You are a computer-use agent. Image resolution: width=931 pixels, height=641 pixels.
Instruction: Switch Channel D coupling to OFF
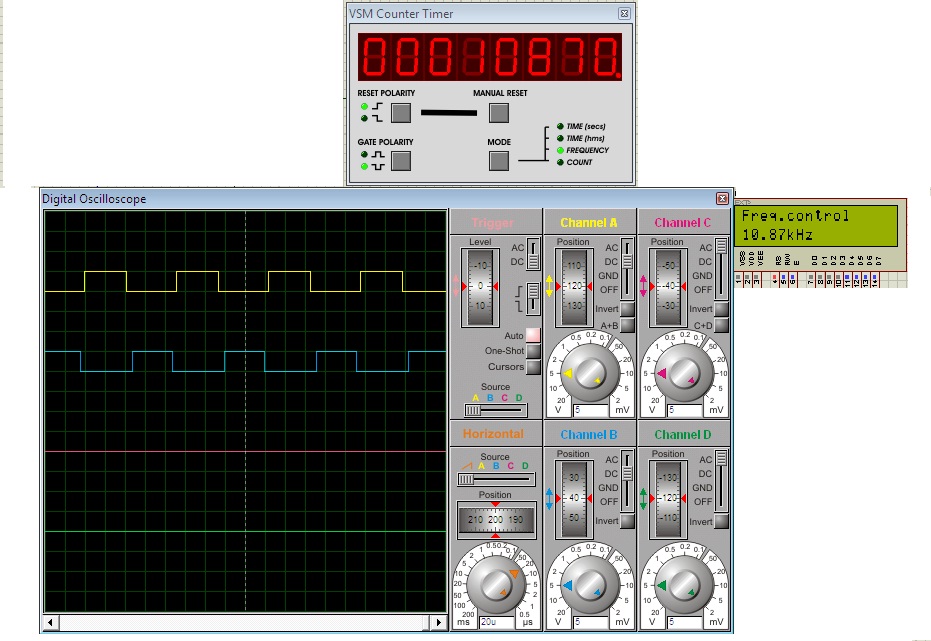pyautogui.click(x=720, y=502)
